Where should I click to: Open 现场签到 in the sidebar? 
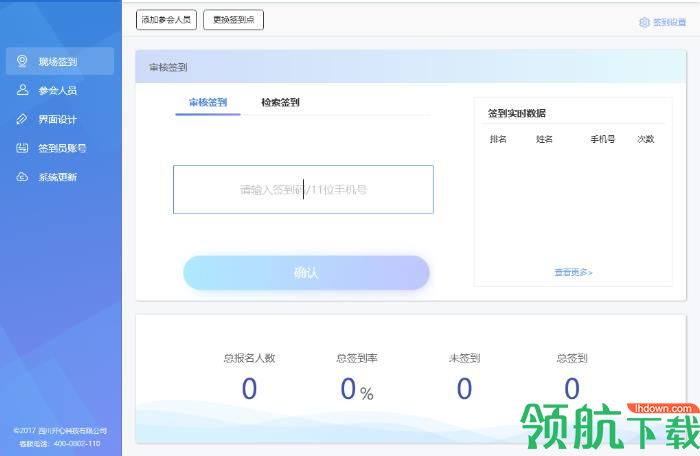[x=59, y=61]
